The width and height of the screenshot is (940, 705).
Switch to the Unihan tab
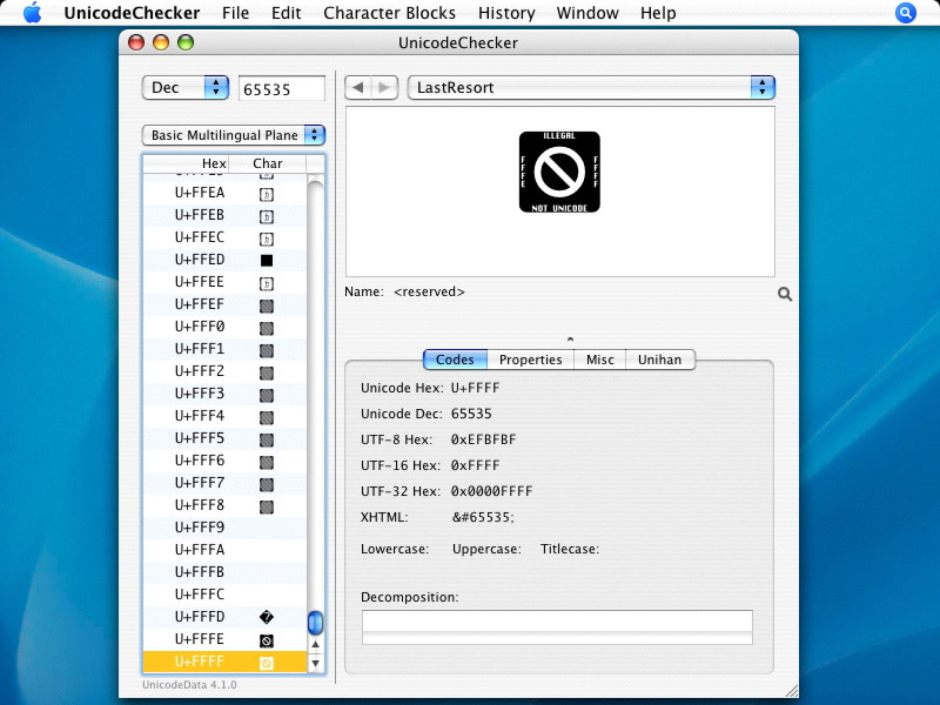[x=660, y=360]
